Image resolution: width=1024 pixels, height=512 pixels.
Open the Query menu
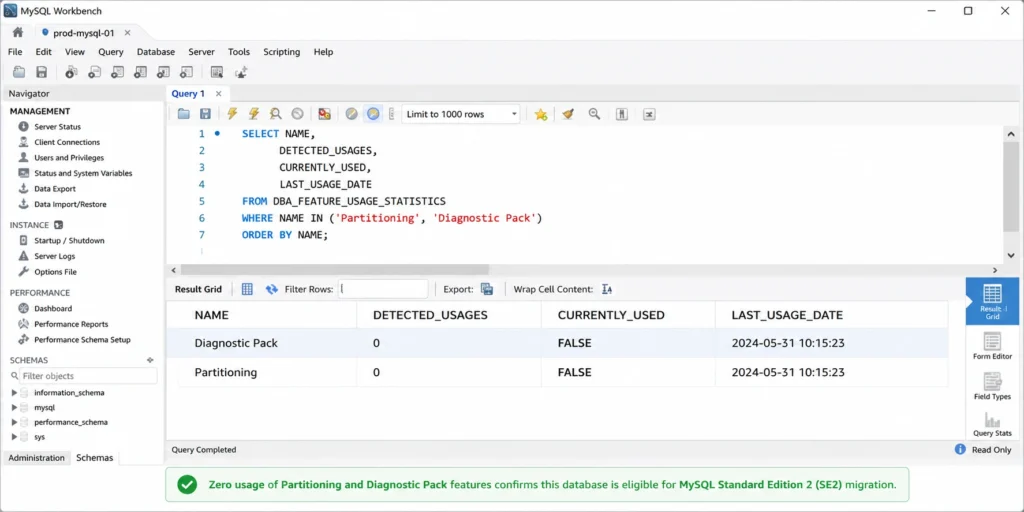point(111,52)
